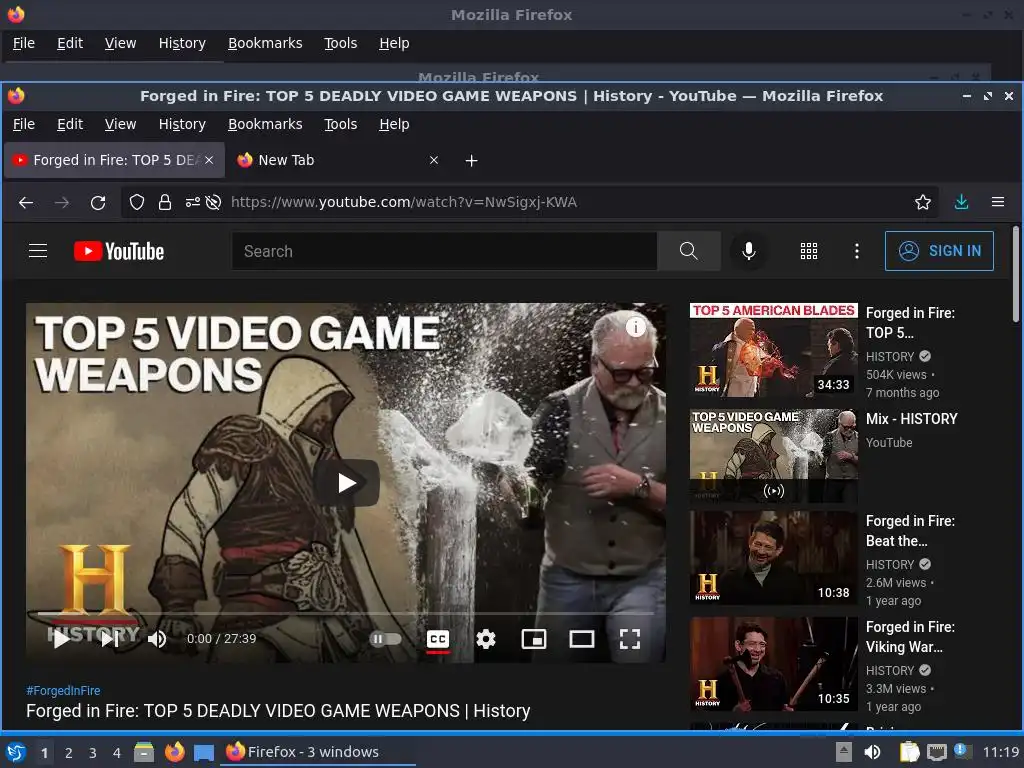
Task: Toggle the autoplay switch in the player
Action: pyautogui.click(x=385, y=639)
